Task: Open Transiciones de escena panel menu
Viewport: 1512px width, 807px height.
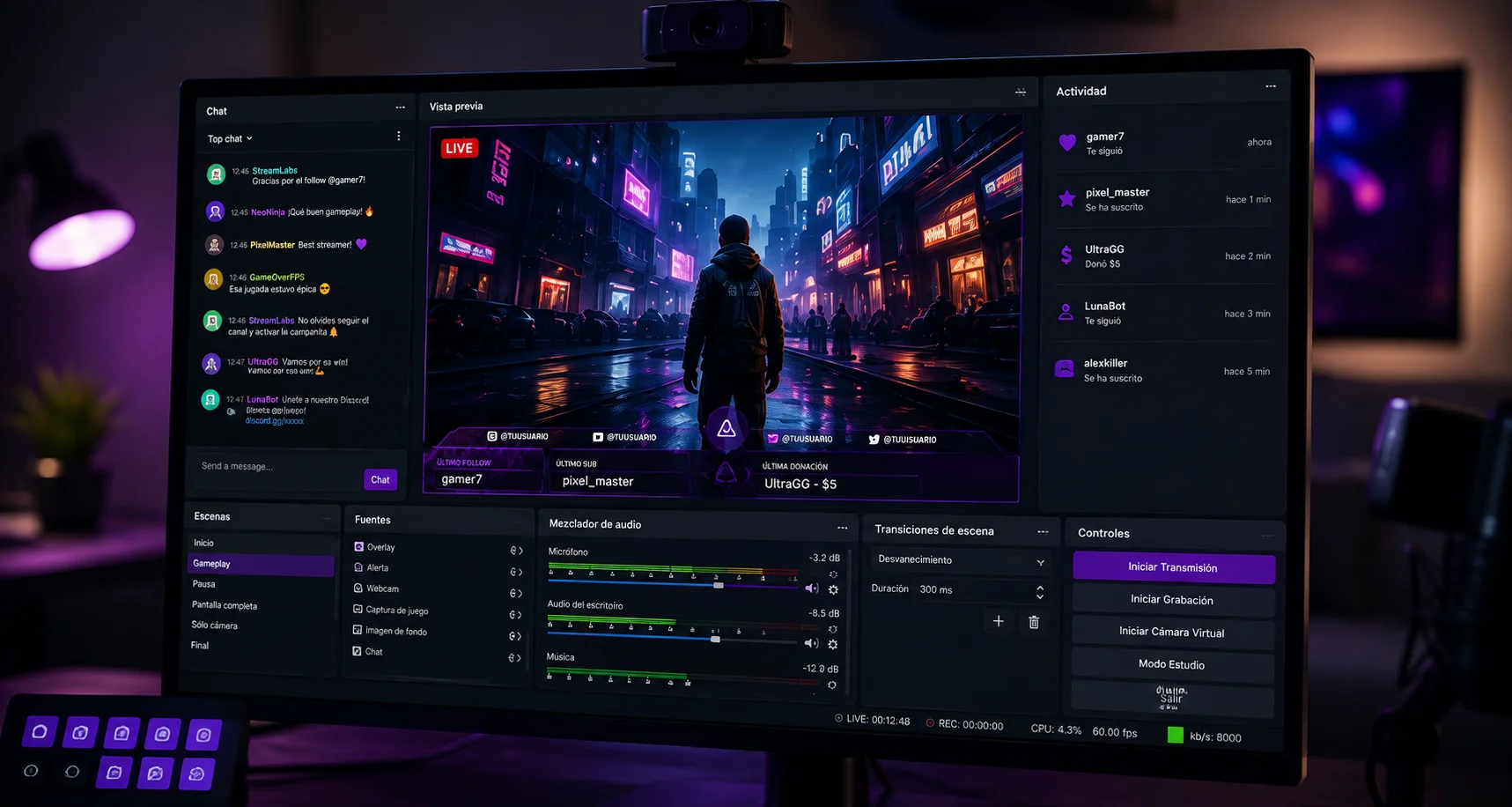Action: [1043, 532]
